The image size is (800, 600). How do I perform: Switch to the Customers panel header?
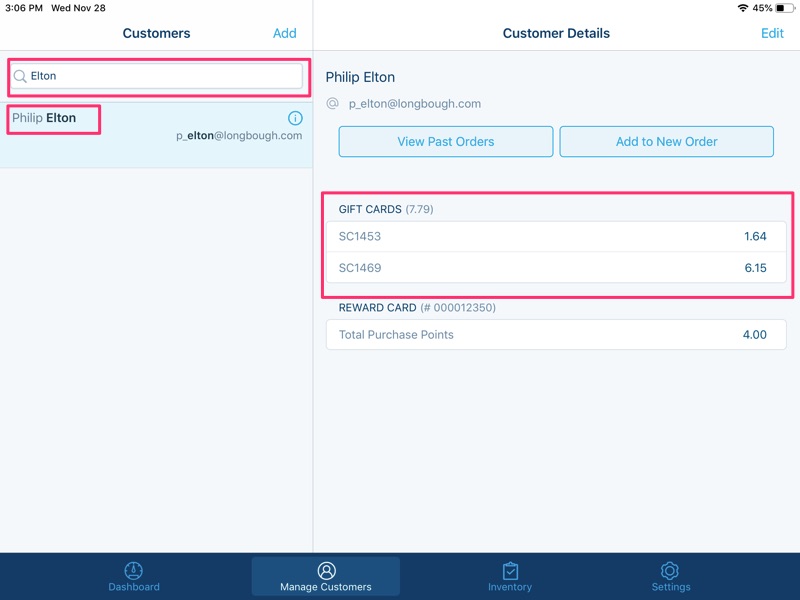[156, 33]
